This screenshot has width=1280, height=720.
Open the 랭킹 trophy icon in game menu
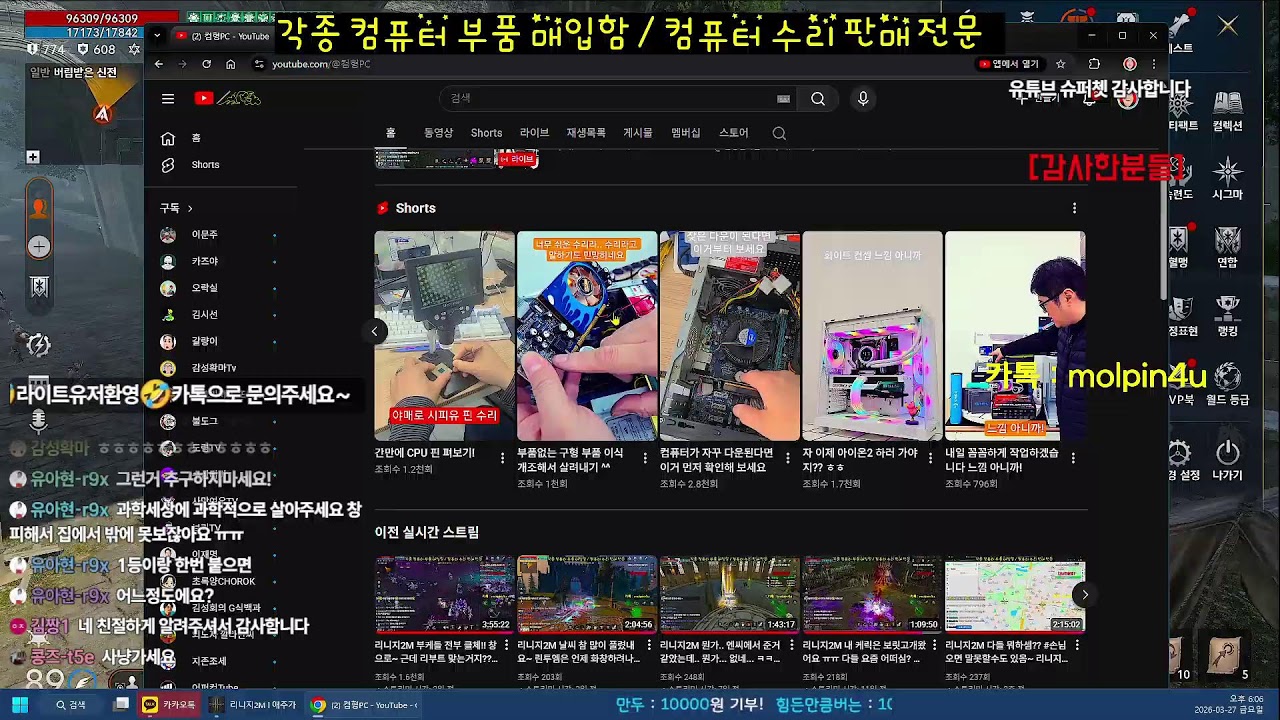pyautogui.click(x=1227, y=316)
